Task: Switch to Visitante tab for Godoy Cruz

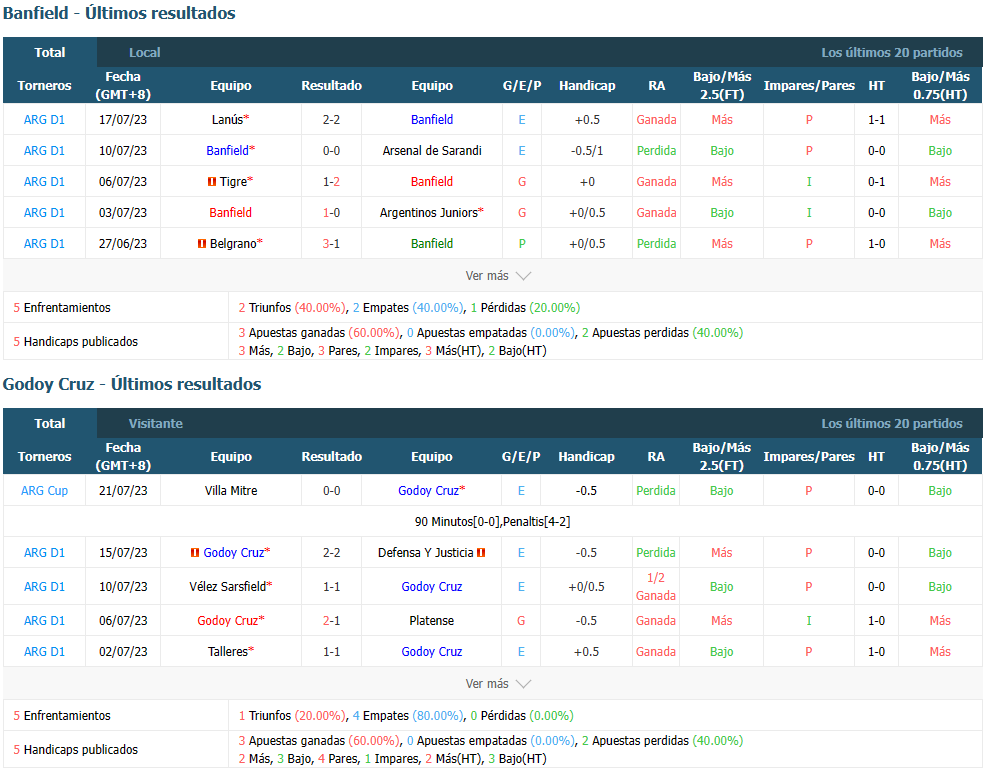Action: (156, 423)
